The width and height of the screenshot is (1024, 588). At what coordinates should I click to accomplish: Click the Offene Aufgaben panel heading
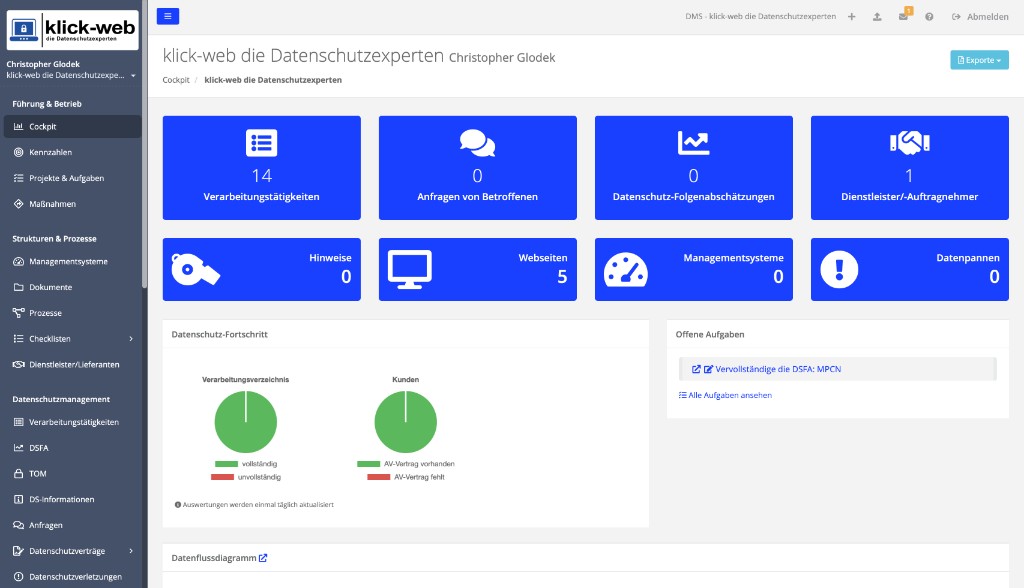[710, 334]
